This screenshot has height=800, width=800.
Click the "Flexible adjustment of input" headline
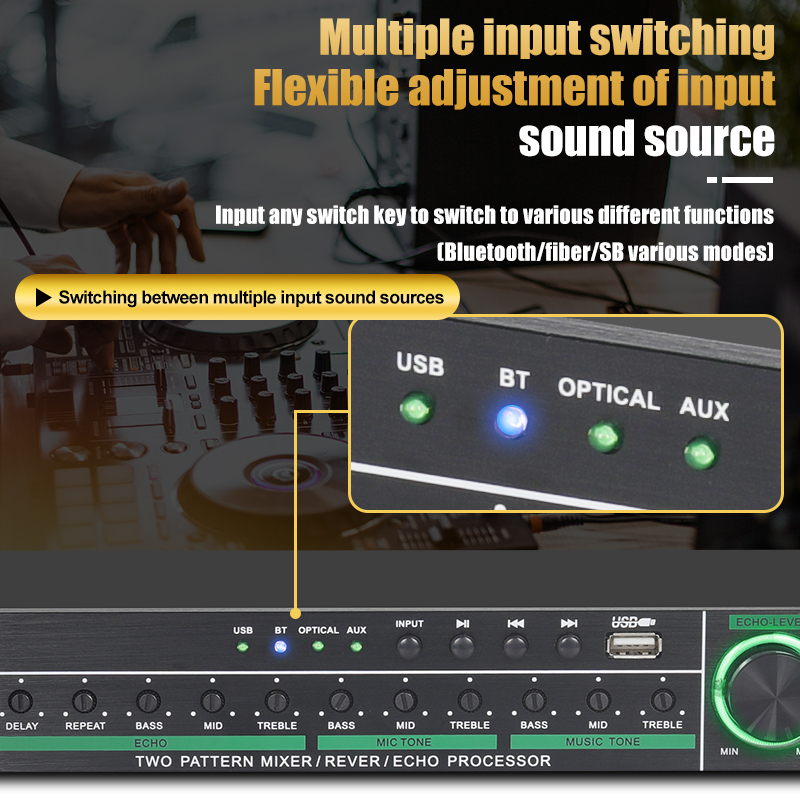point(514,87)
